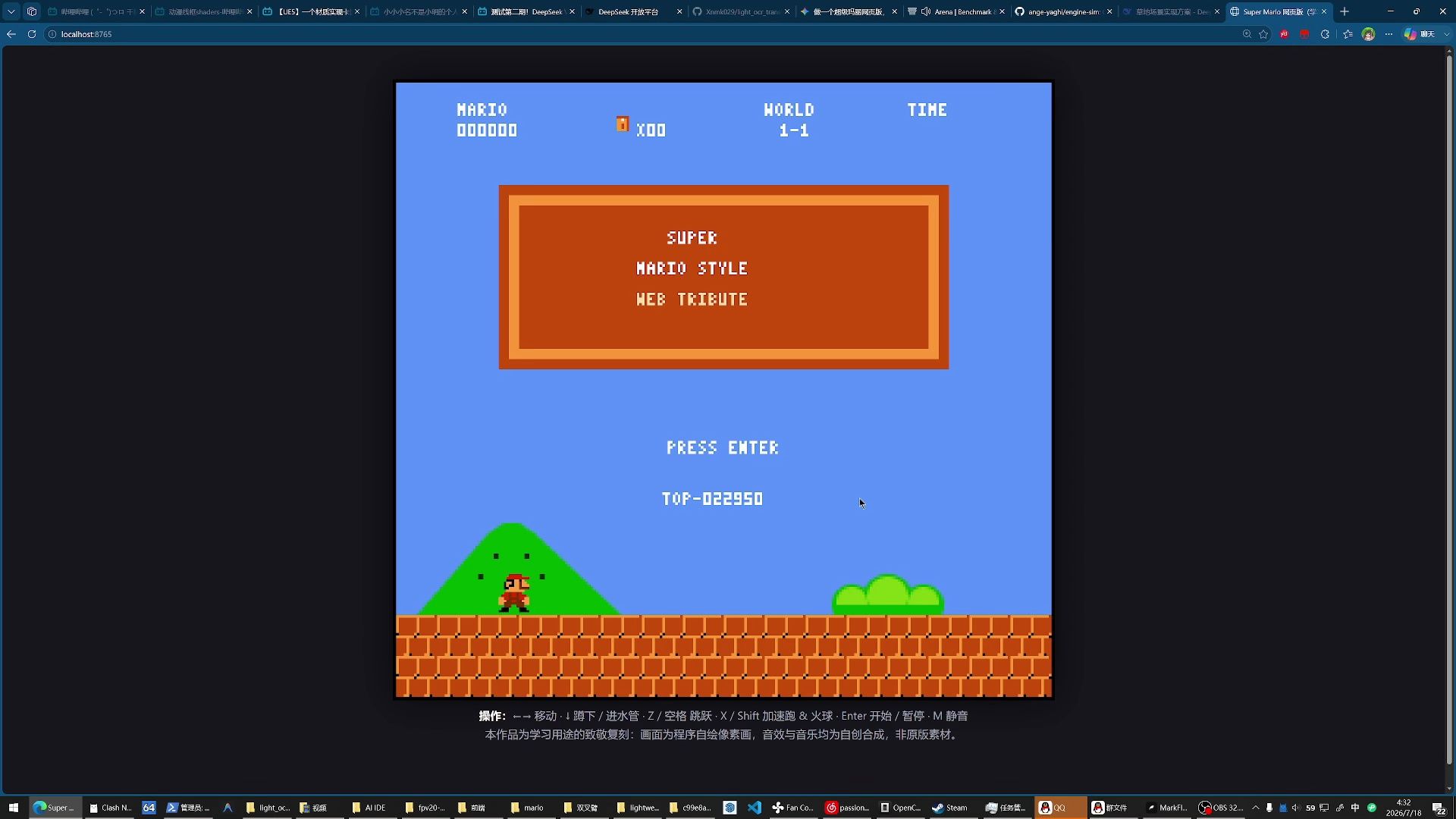Open Clash N... from the taskbar
1456x819 pixels.
[x=111, y=808]
